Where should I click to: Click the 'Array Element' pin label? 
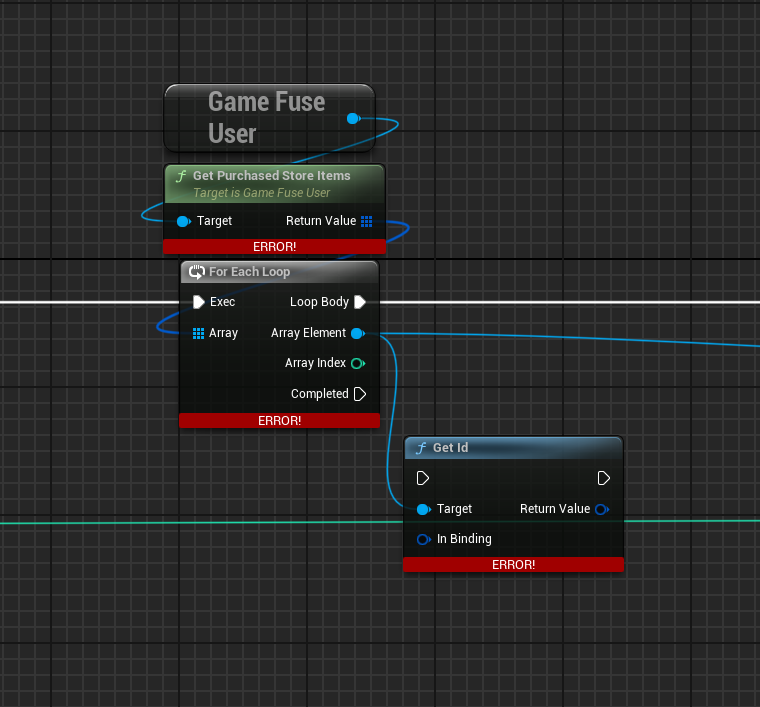308,333
